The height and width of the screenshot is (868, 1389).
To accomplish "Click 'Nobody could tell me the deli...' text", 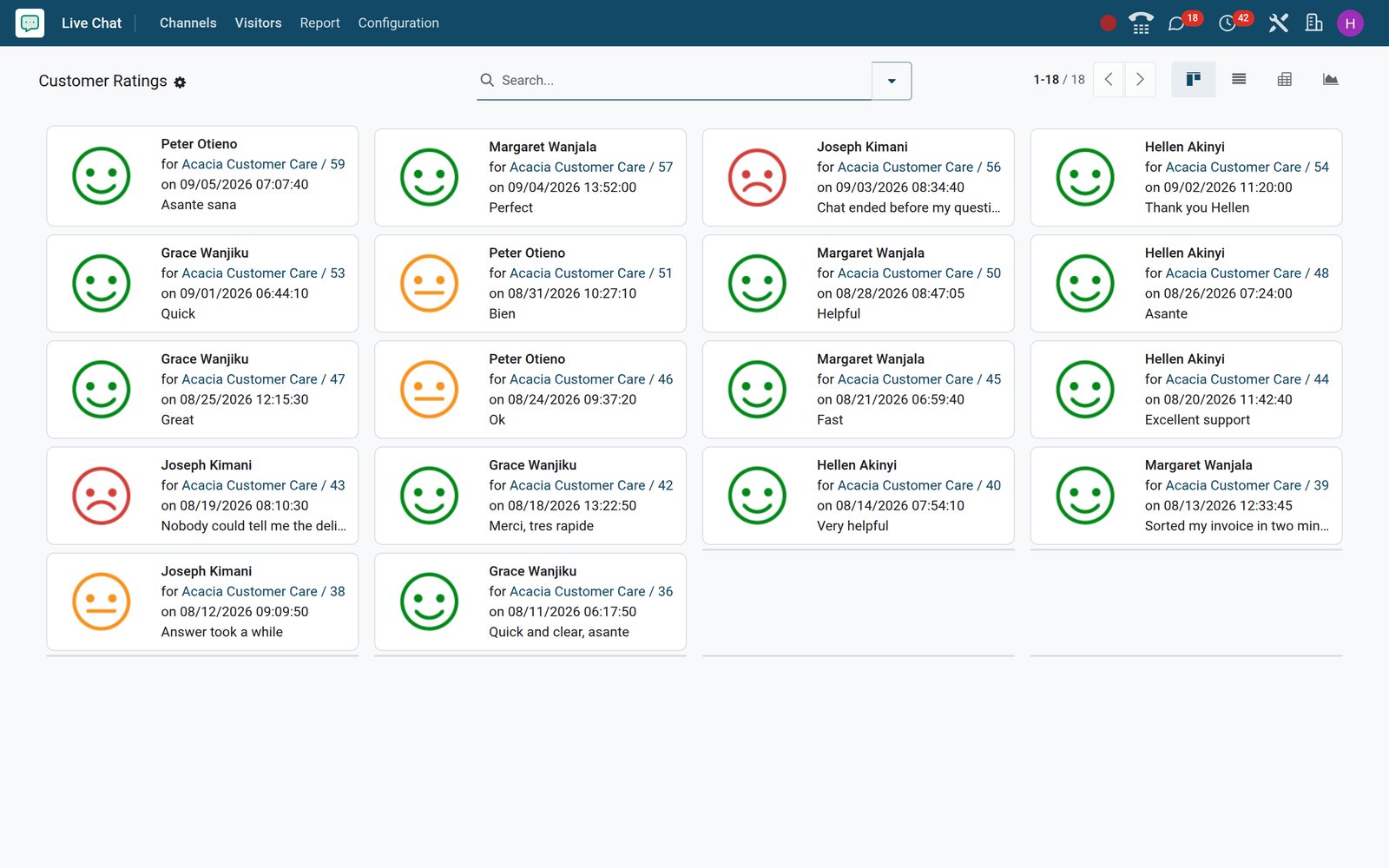I will pos(253,525).
